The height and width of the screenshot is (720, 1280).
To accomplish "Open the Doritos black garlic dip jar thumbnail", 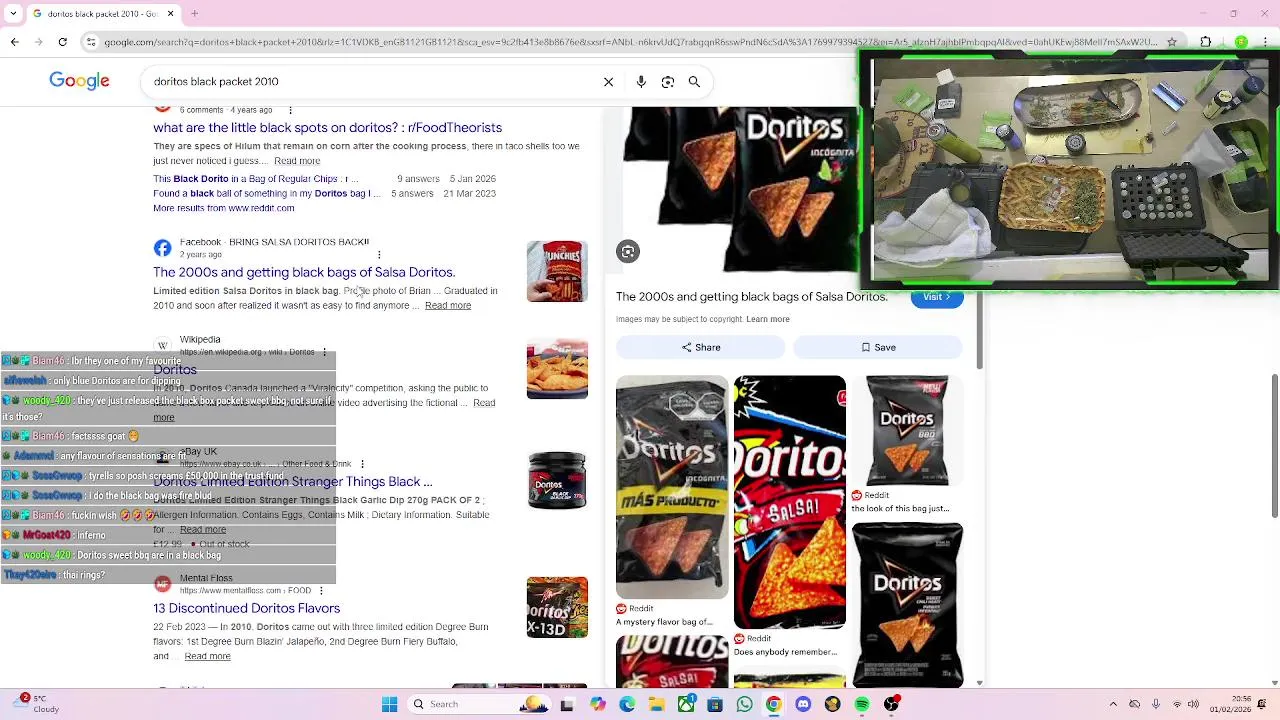I will [x=557, y=480].
